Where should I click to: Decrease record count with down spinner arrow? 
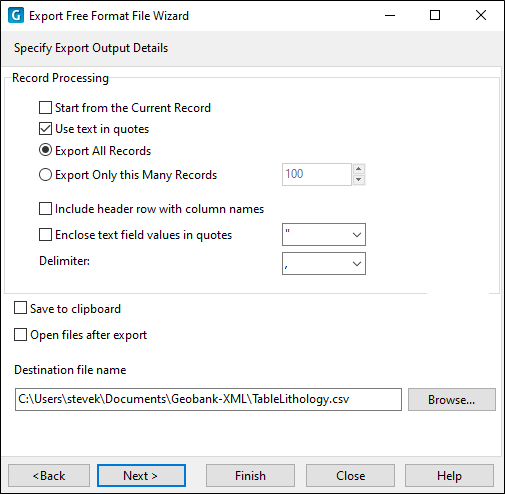coord(358,180)
